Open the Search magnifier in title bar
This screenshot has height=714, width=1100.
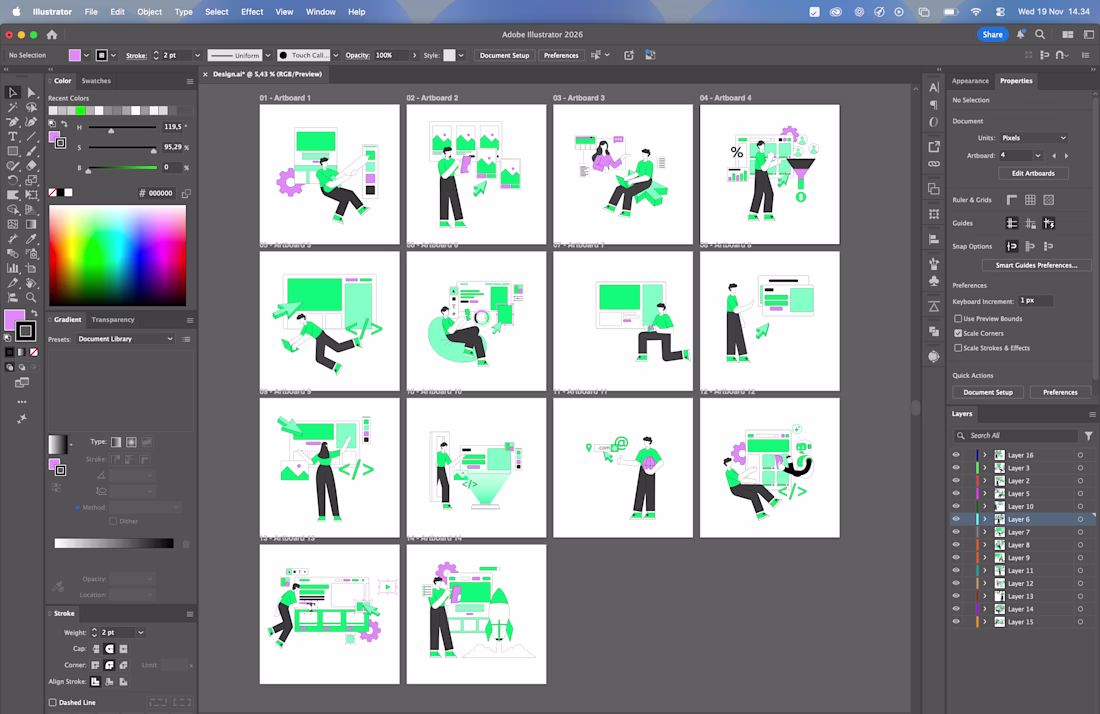tap(1040, 34)
